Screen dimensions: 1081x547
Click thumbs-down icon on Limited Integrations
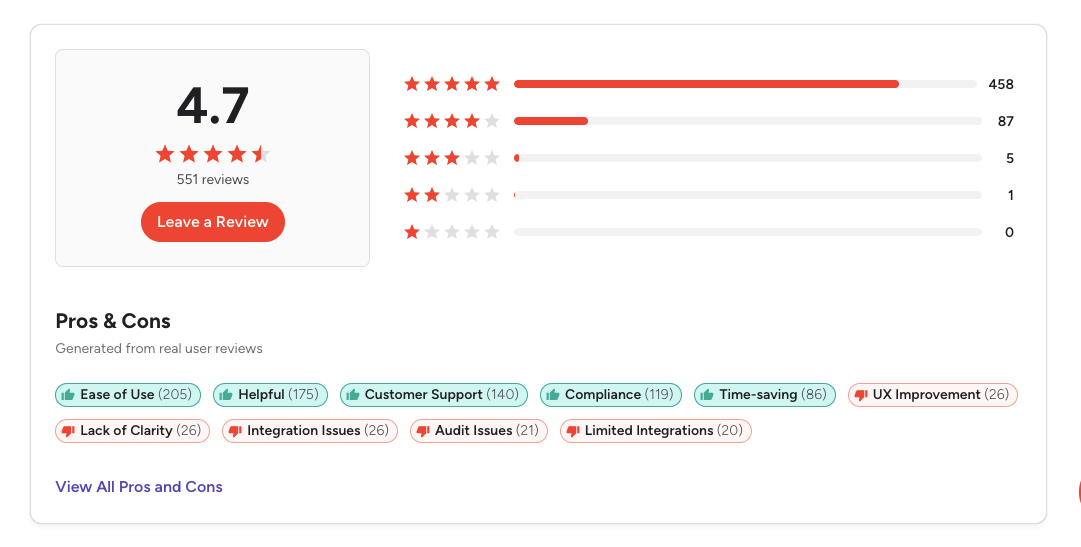[572, 431]
